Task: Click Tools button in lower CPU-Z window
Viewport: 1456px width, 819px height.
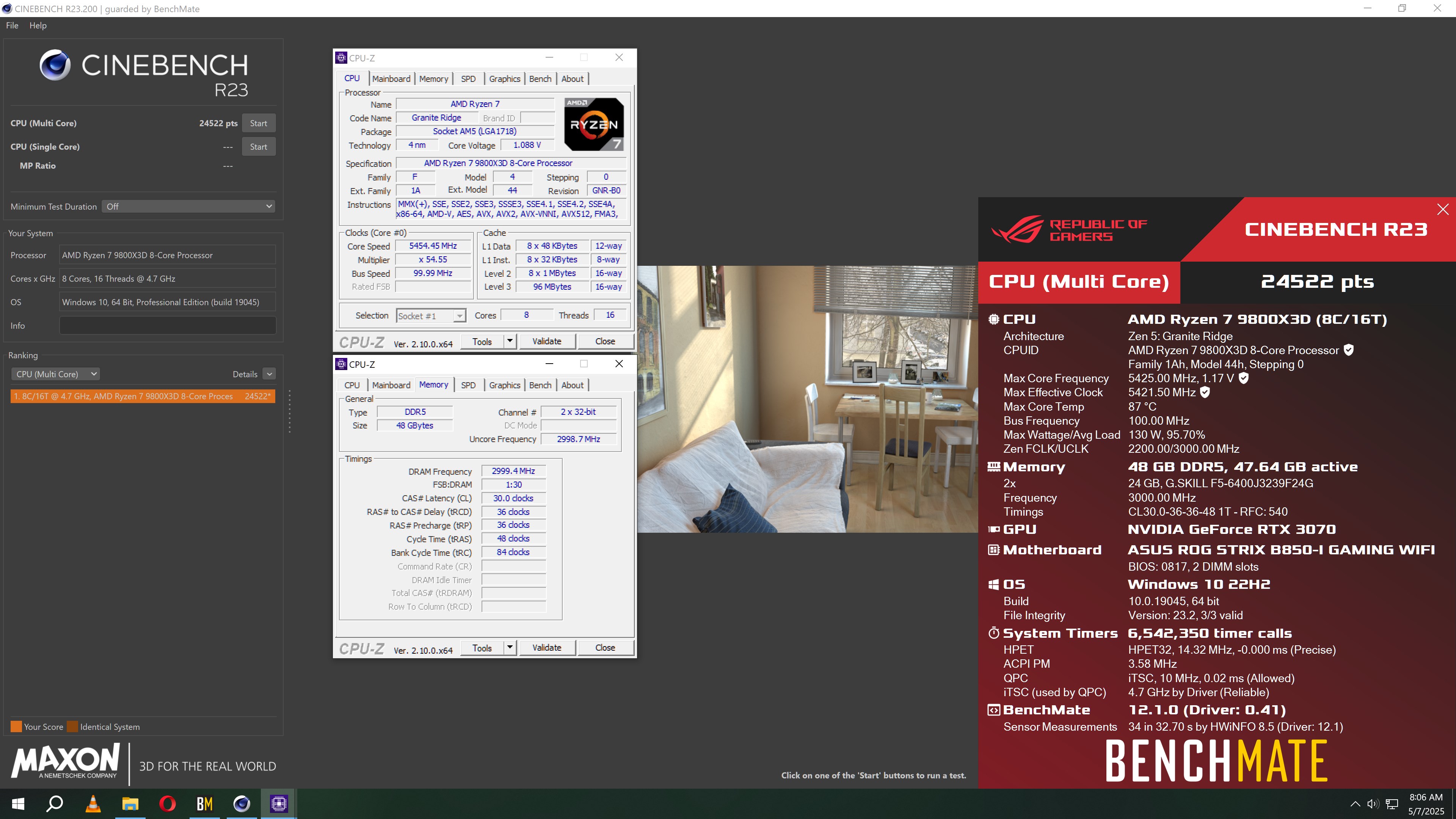Action: click(x=482, y=648)
